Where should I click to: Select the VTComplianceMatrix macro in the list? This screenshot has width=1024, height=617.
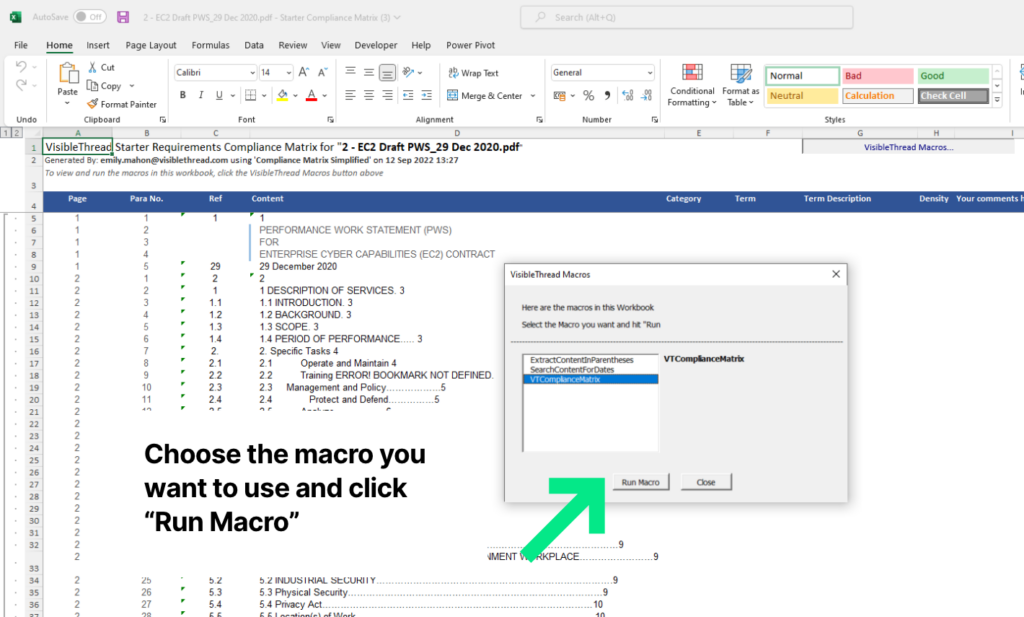click(x=590, y=379)
